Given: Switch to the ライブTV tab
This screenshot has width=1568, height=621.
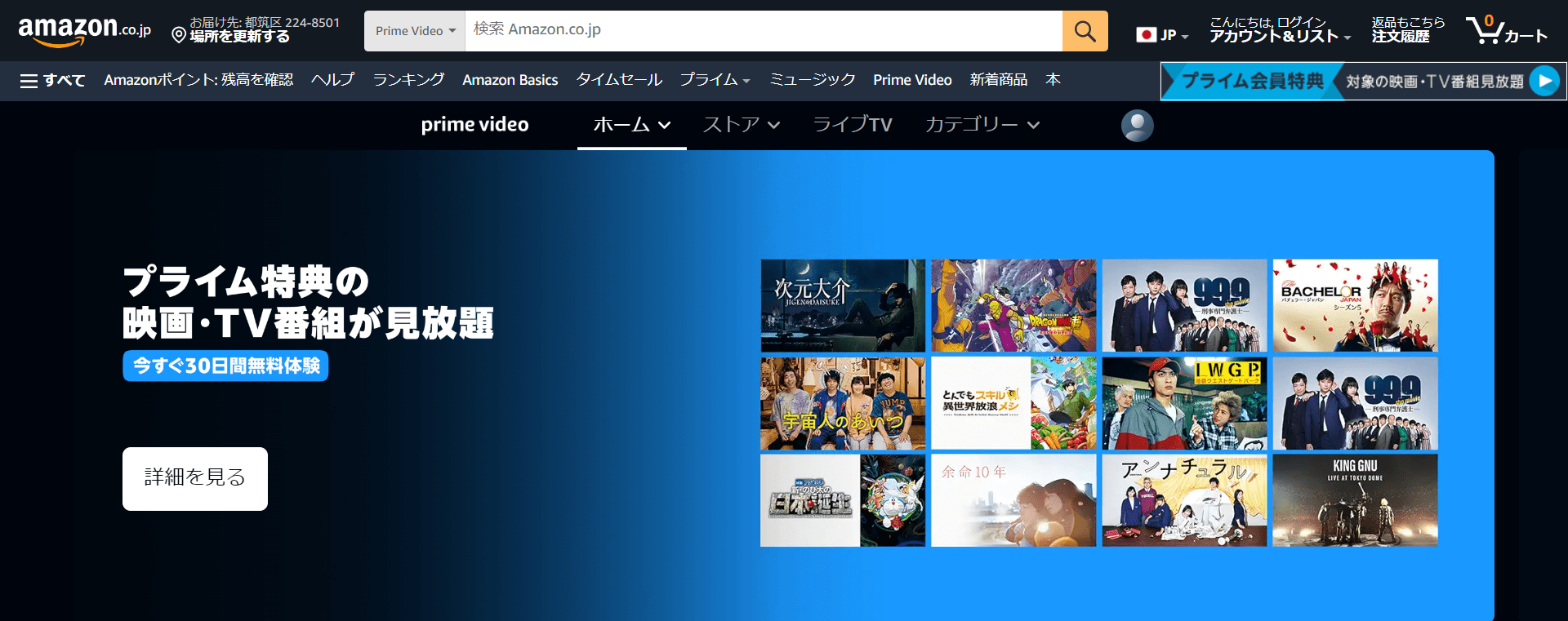Looking at the screenshot, I should tap(852, 125).
